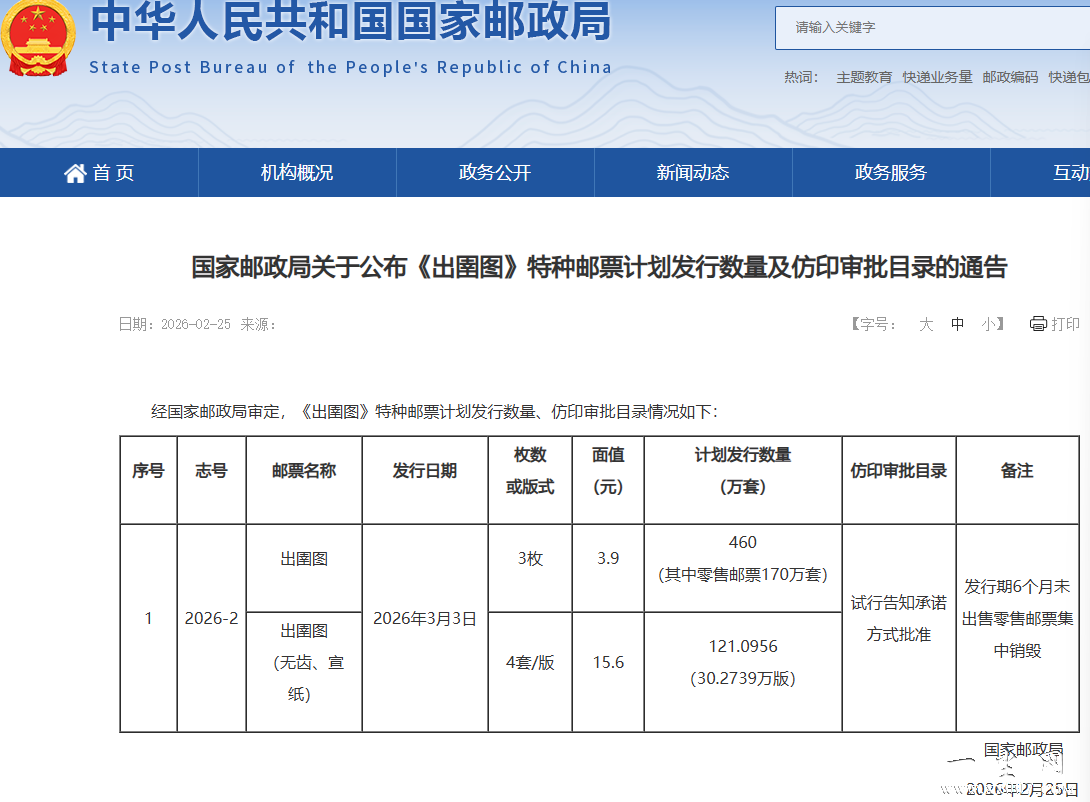Select the 互动 navigation item

coord(1069,173)
